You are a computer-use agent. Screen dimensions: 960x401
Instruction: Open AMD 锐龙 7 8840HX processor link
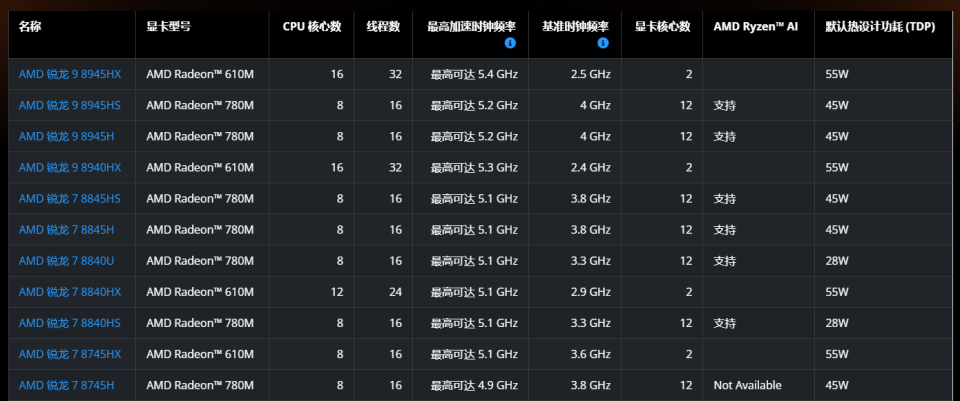coord(70,292)
